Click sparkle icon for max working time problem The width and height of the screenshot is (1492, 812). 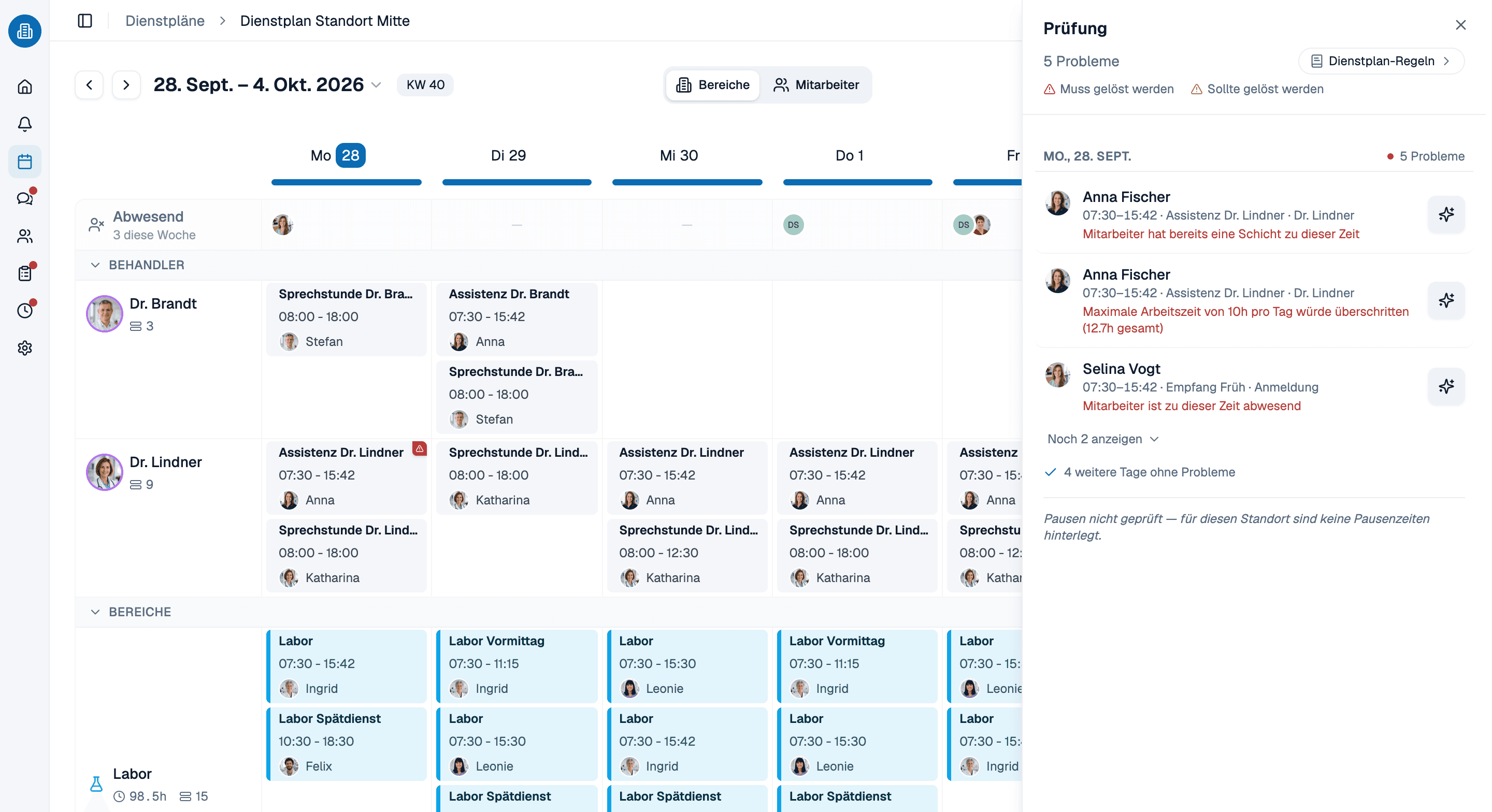1446,300
